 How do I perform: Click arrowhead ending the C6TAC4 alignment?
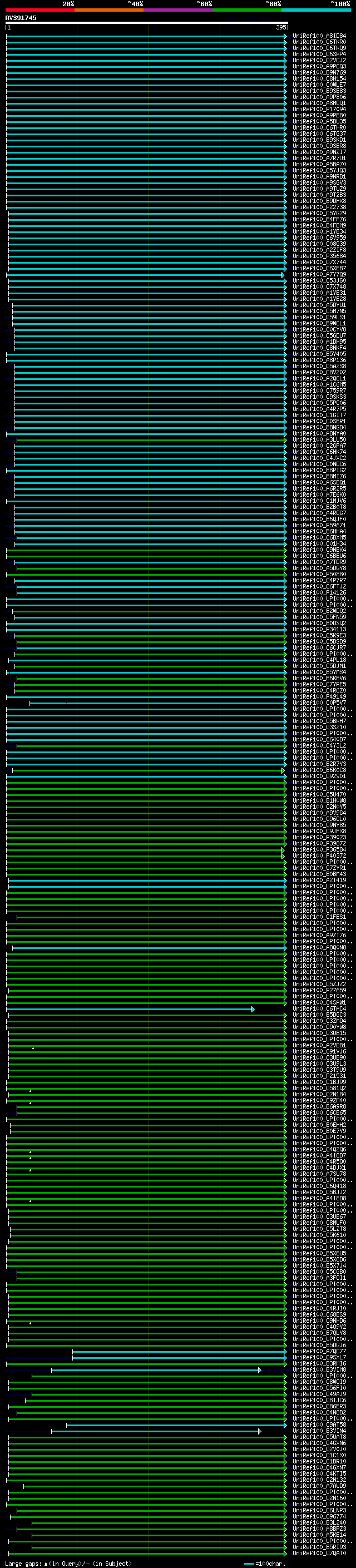[x=253, y=1009]
